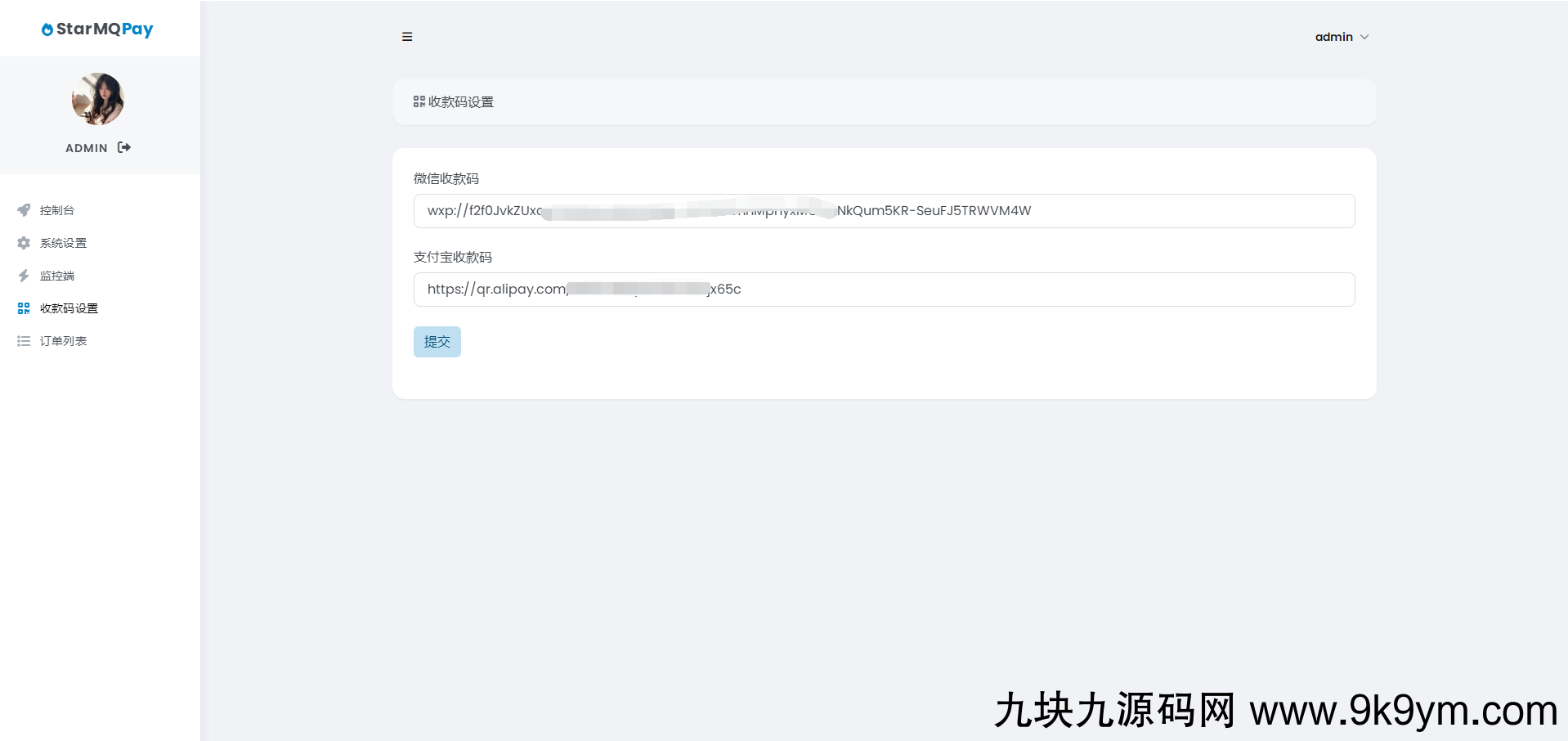Screen dimensions: 1568x741
Task: Click the 系统设置 gear icon
Action: [24, 243]
